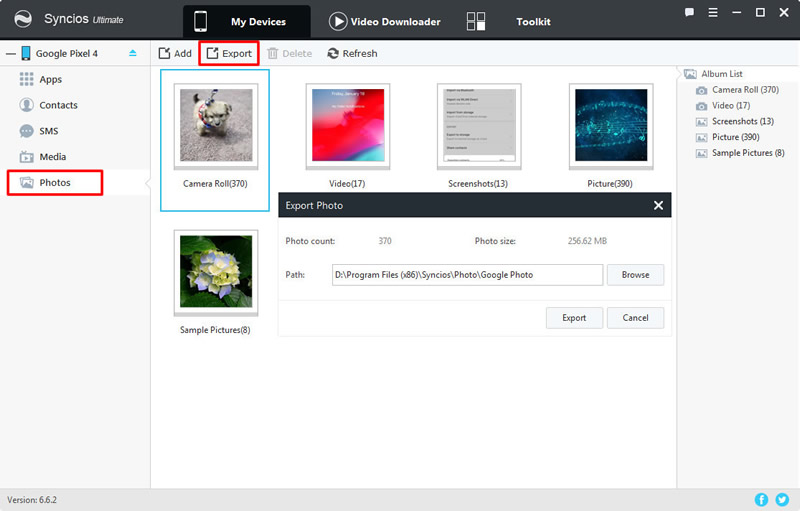Viewport: 800px width, 511px height.
Task: Choose Screenshots (13) in Album List
Action: (742, 121)
